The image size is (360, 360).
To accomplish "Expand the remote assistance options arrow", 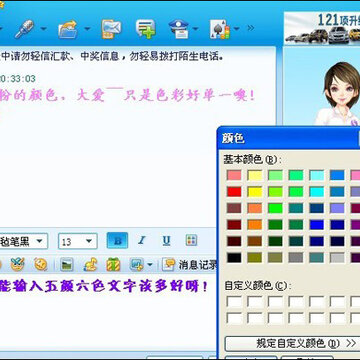I will click(x=195, y=29).
